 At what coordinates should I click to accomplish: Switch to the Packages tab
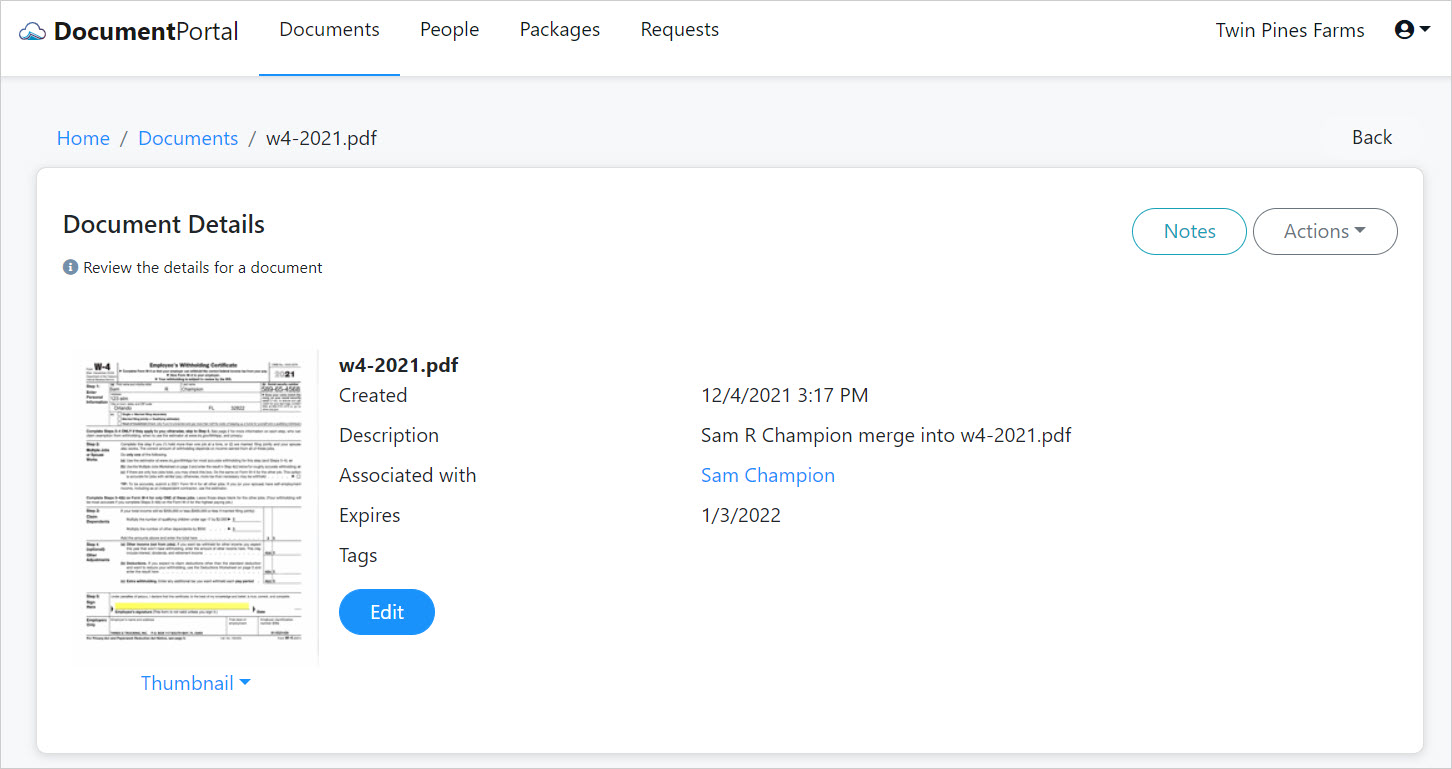pyautogui.click(x=559, y=29)
